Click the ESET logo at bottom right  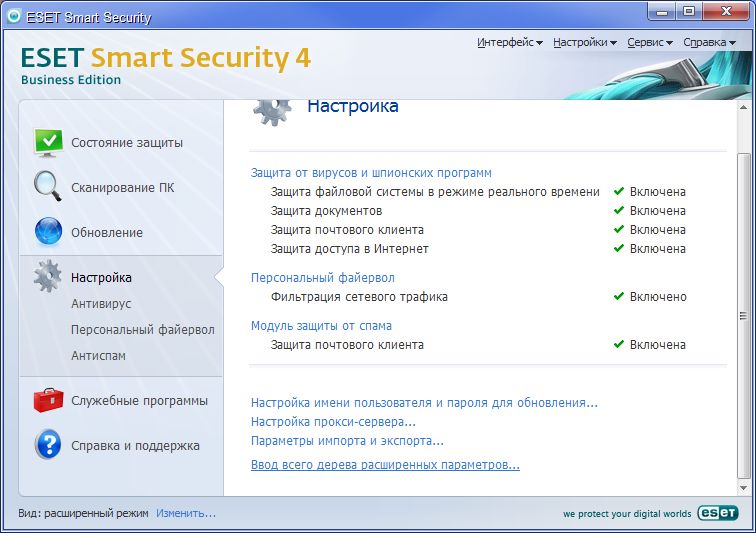tap(717, 513)
